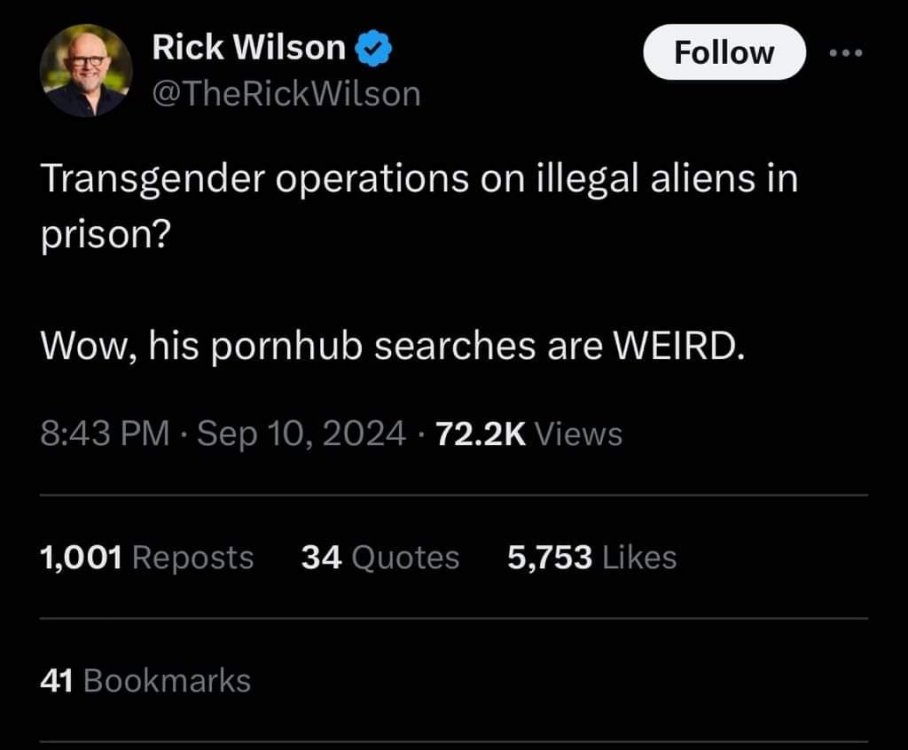The image size is (908, 750).
Task: Click the word Reposts label
Action: click(193, 558)
